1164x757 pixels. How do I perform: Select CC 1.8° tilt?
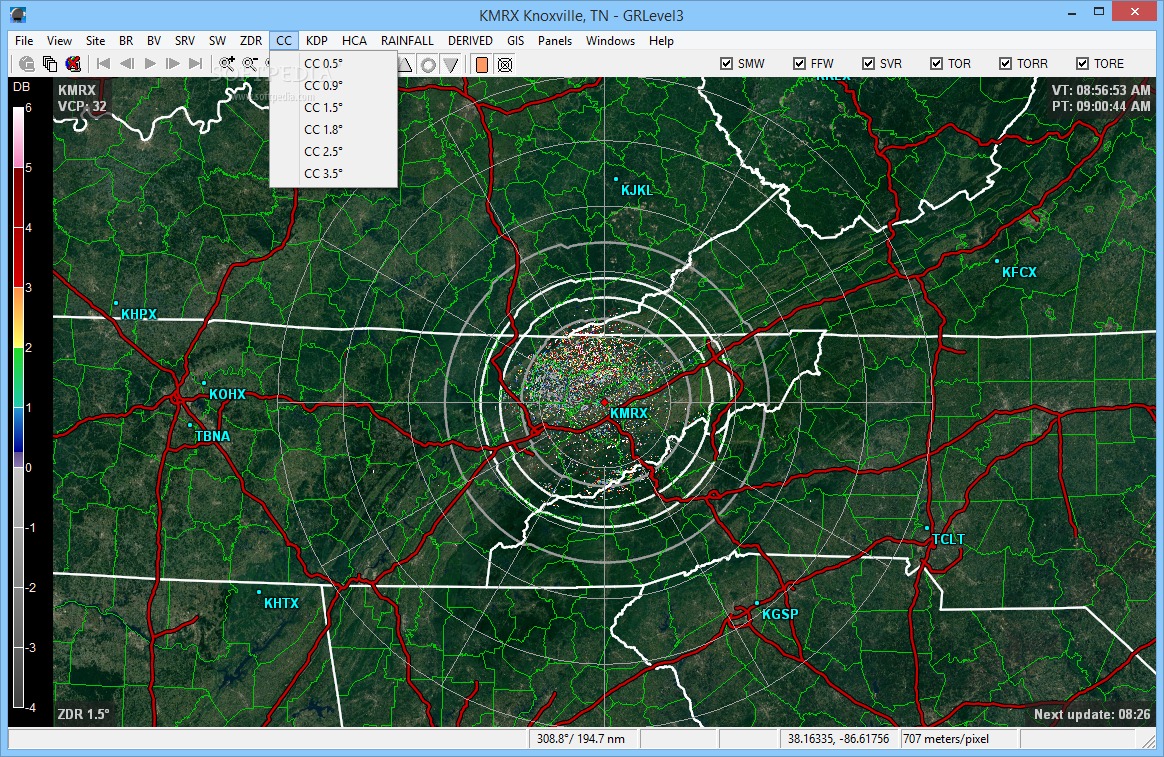(333, 129)
